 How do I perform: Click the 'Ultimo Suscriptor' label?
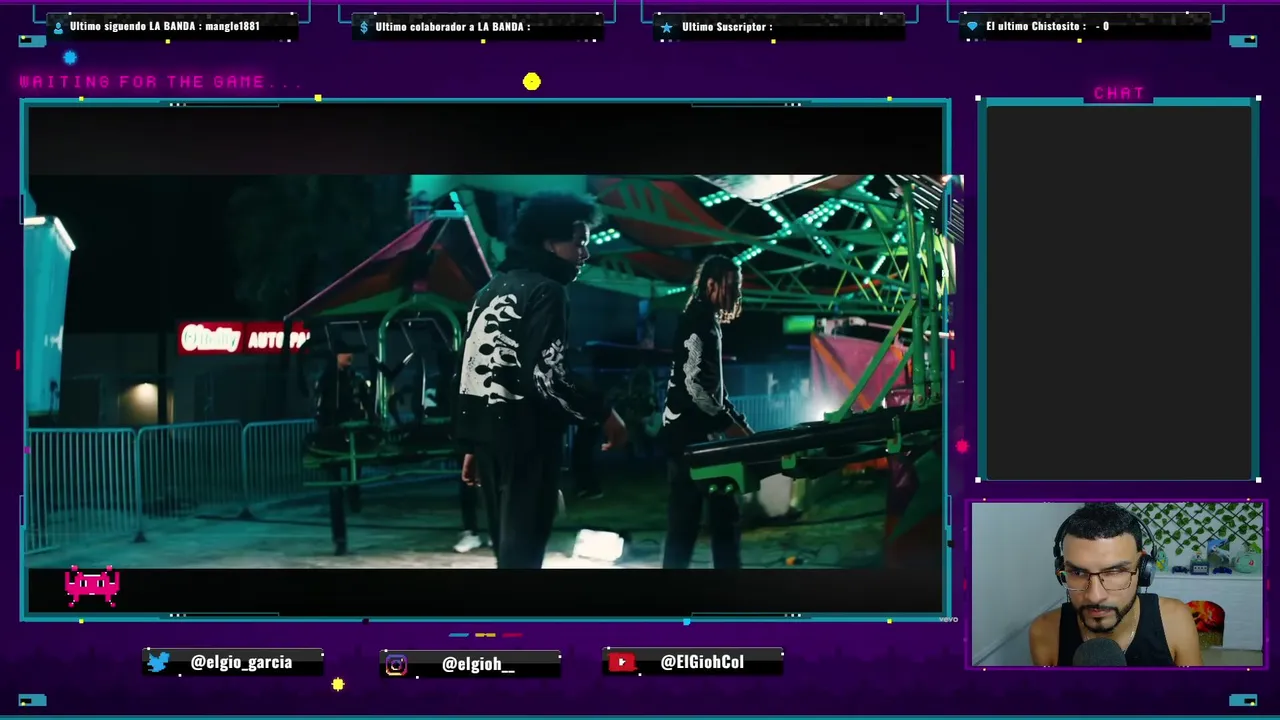pos(727,26)
